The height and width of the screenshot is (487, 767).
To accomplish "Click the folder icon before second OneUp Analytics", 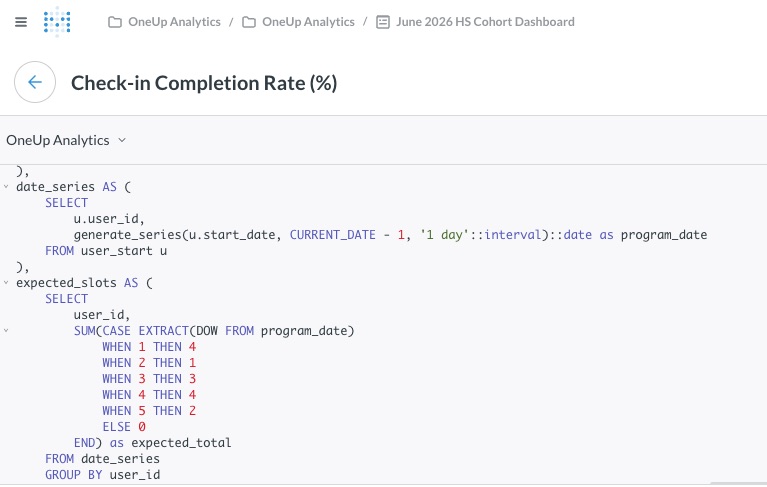I will (x=249, y=22).
